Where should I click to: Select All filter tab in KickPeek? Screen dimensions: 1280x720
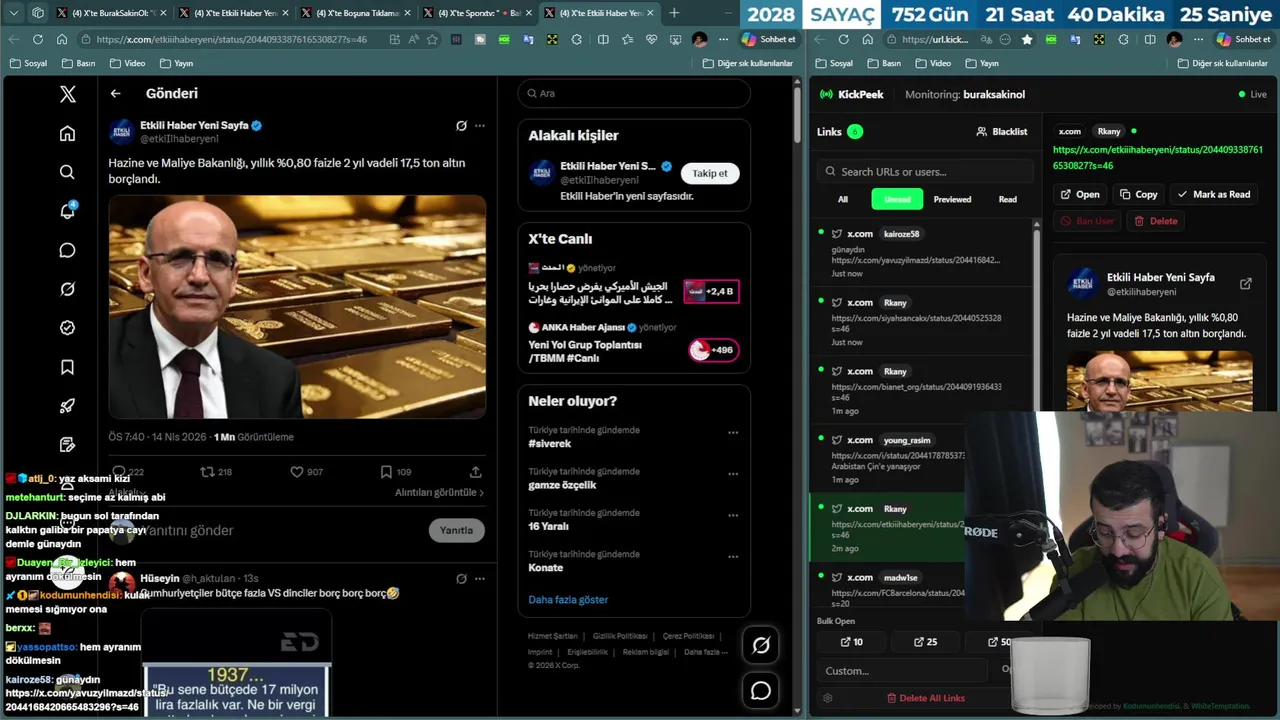pos(843,199)
